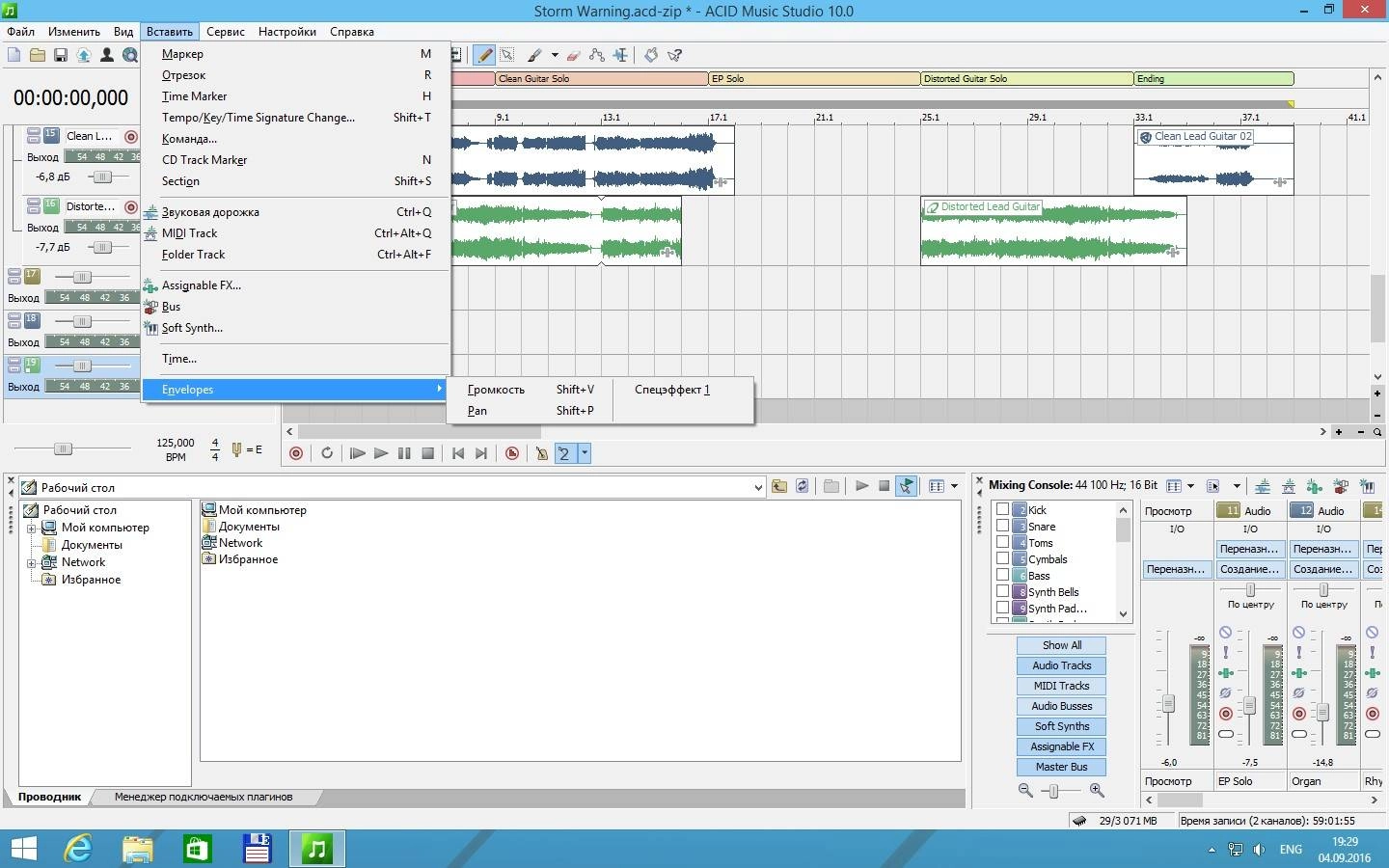
Task: Choose Маркер from Вставить menu
Action: (296, 54)
